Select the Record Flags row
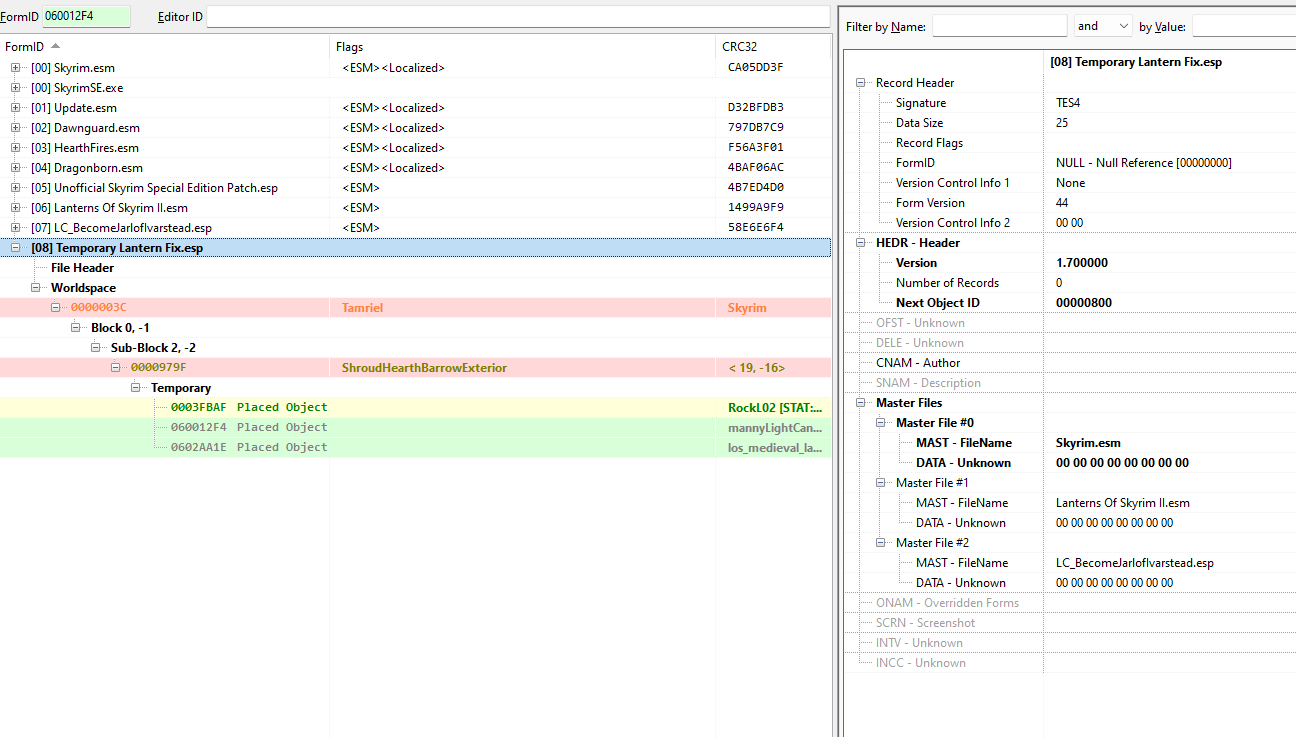The height and width of the screenshot is (737, 1296). point(1070,143)
